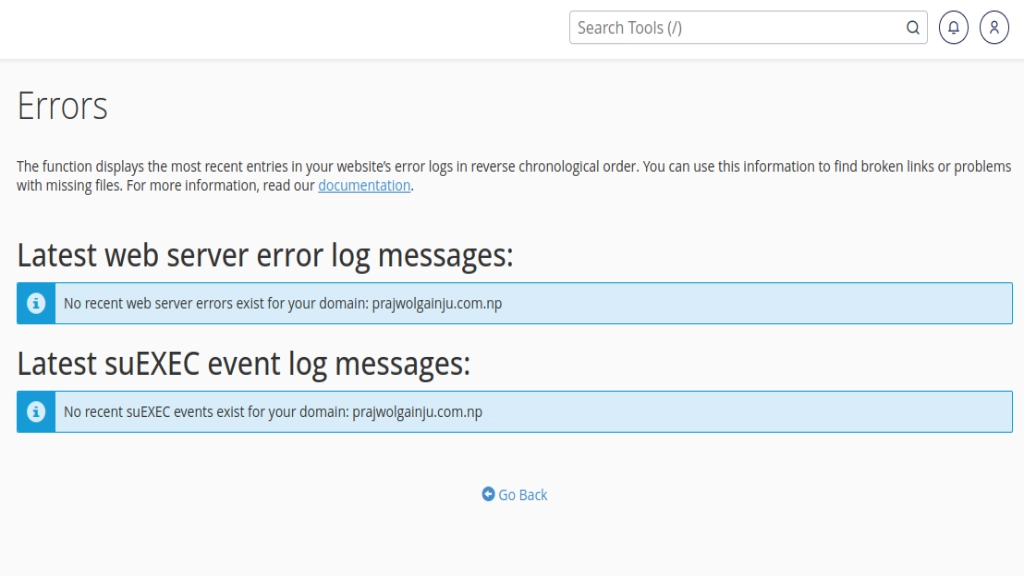
Task: Open the documentation link
Action: 364,185
